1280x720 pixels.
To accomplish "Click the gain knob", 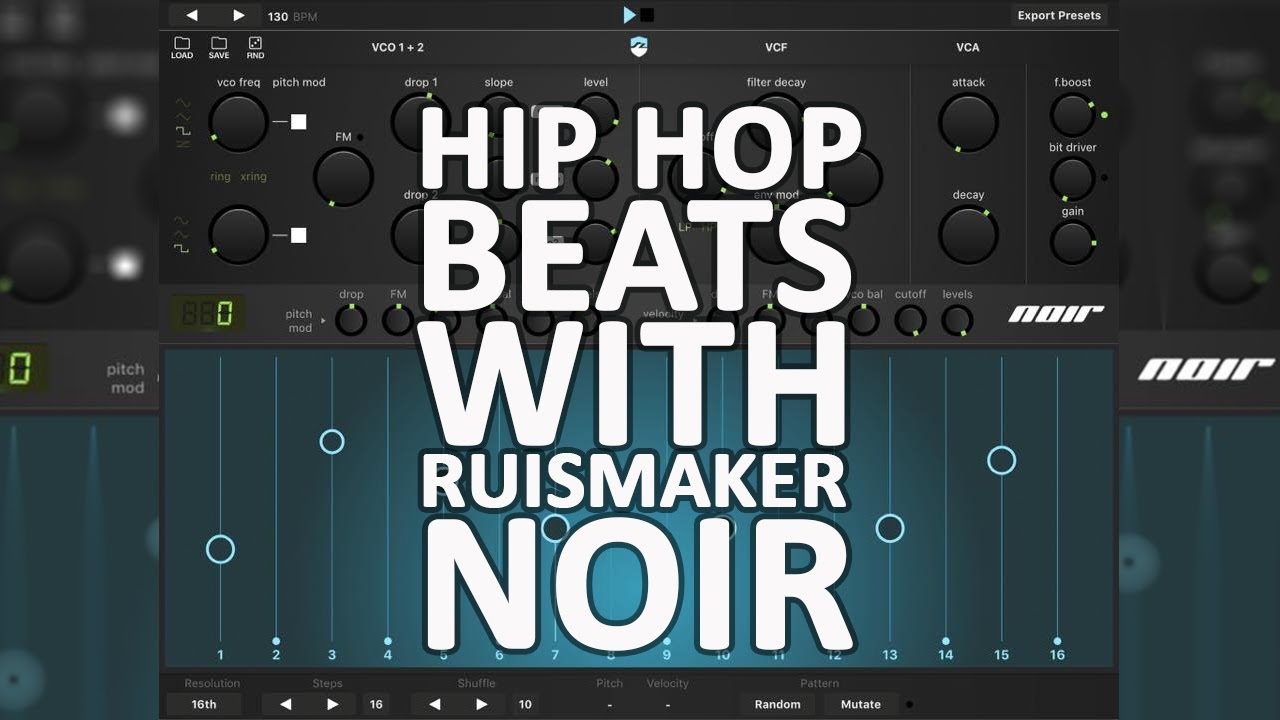I will coord(1072,242).
